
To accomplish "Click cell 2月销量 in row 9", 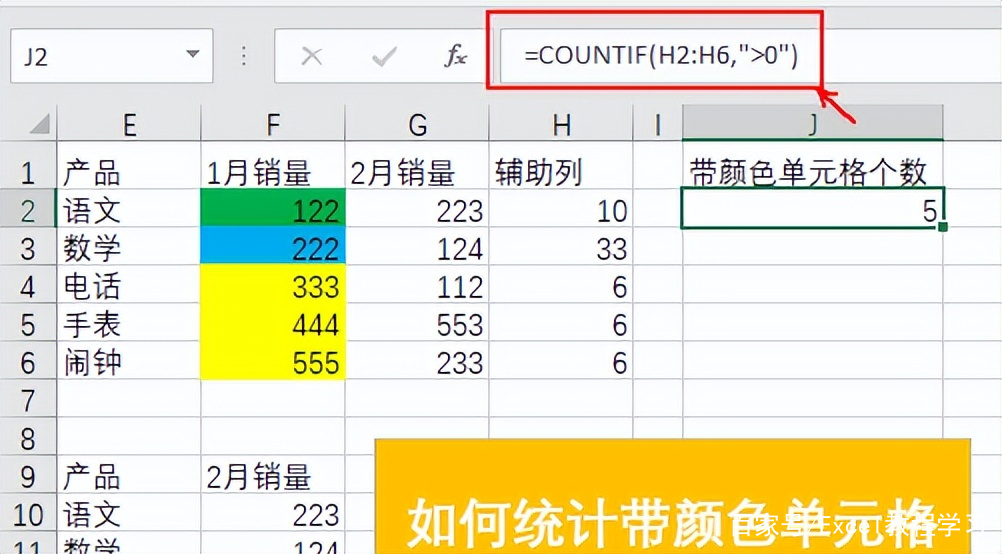I will (x=273, y=474).
